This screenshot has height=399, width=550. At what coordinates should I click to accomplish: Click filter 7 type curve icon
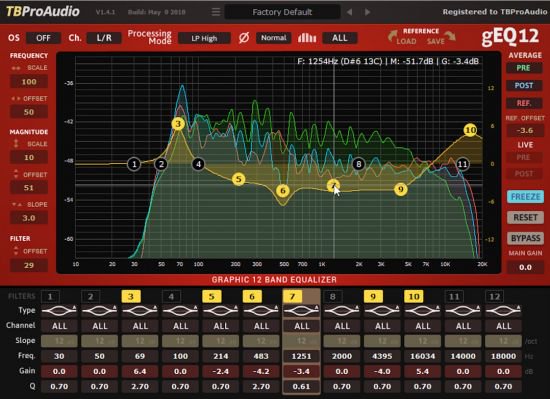click(x=301, y=310)
